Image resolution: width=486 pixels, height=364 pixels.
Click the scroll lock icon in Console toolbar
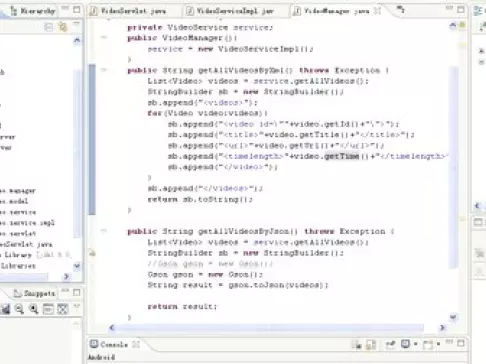coord(371,345)
